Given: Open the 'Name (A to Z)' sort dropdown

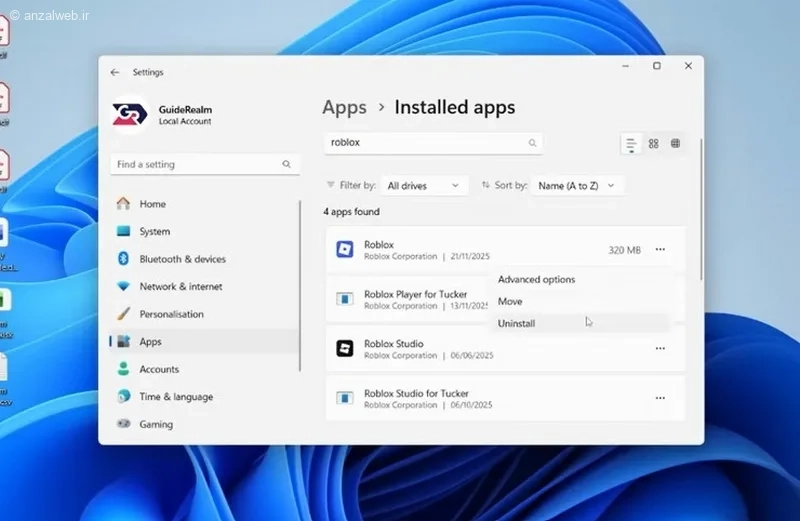Looking at the screenshot, I should pyautogui.click(x=577, y=186).
